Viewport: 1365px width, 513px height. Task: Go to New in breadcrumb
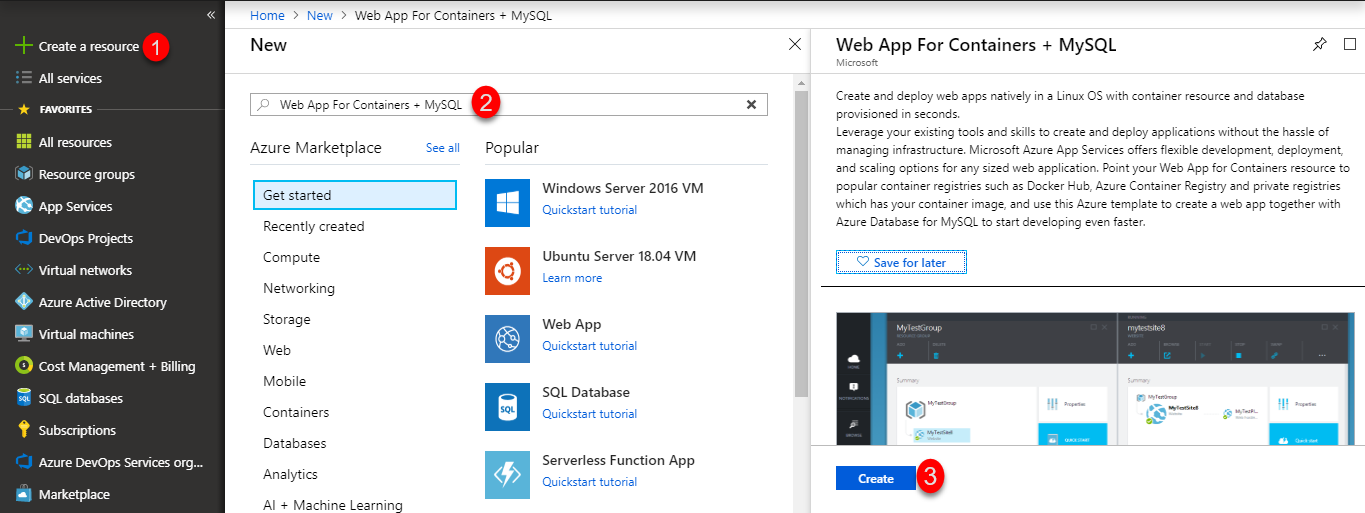tap(320, 15)
